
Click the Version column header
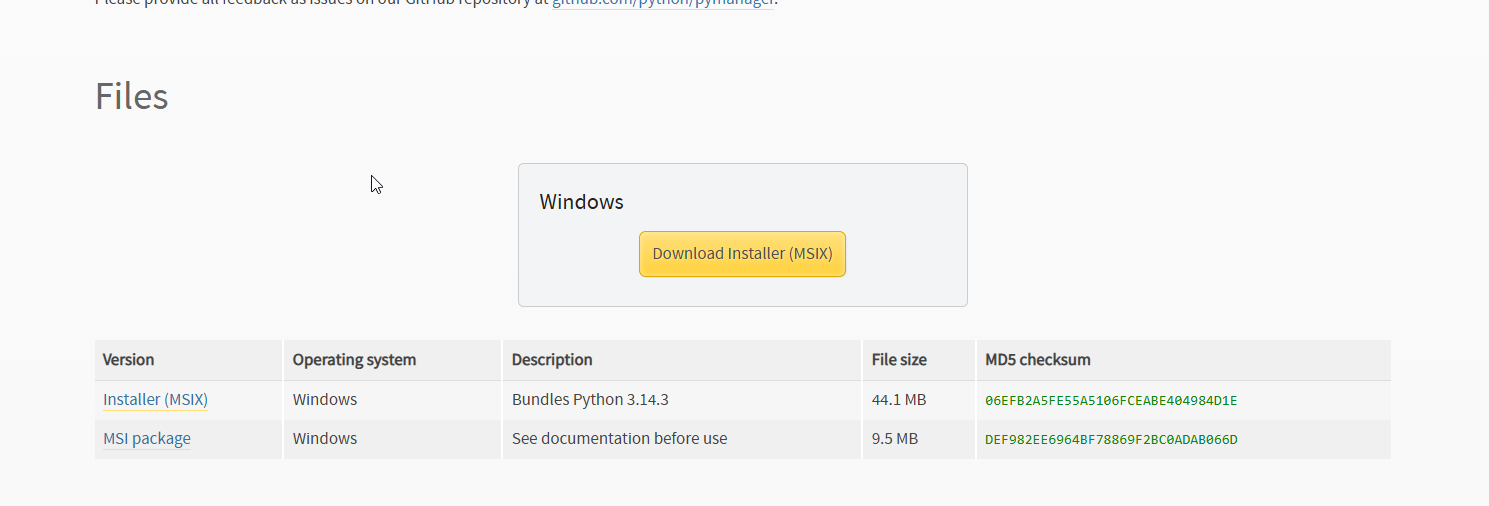coord(129,360)
